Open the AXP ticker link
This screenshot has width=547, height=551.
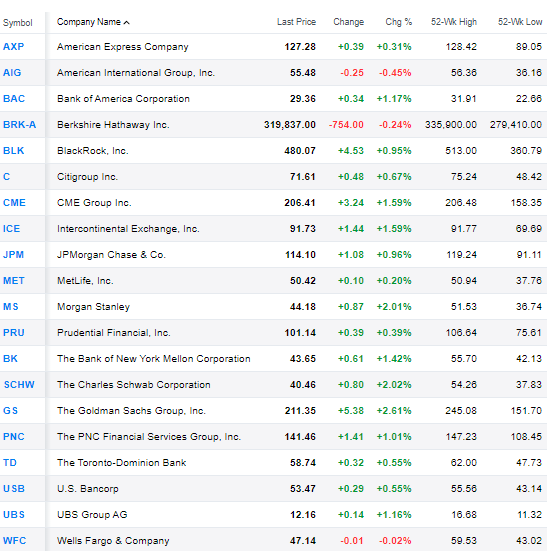[13, 46]
